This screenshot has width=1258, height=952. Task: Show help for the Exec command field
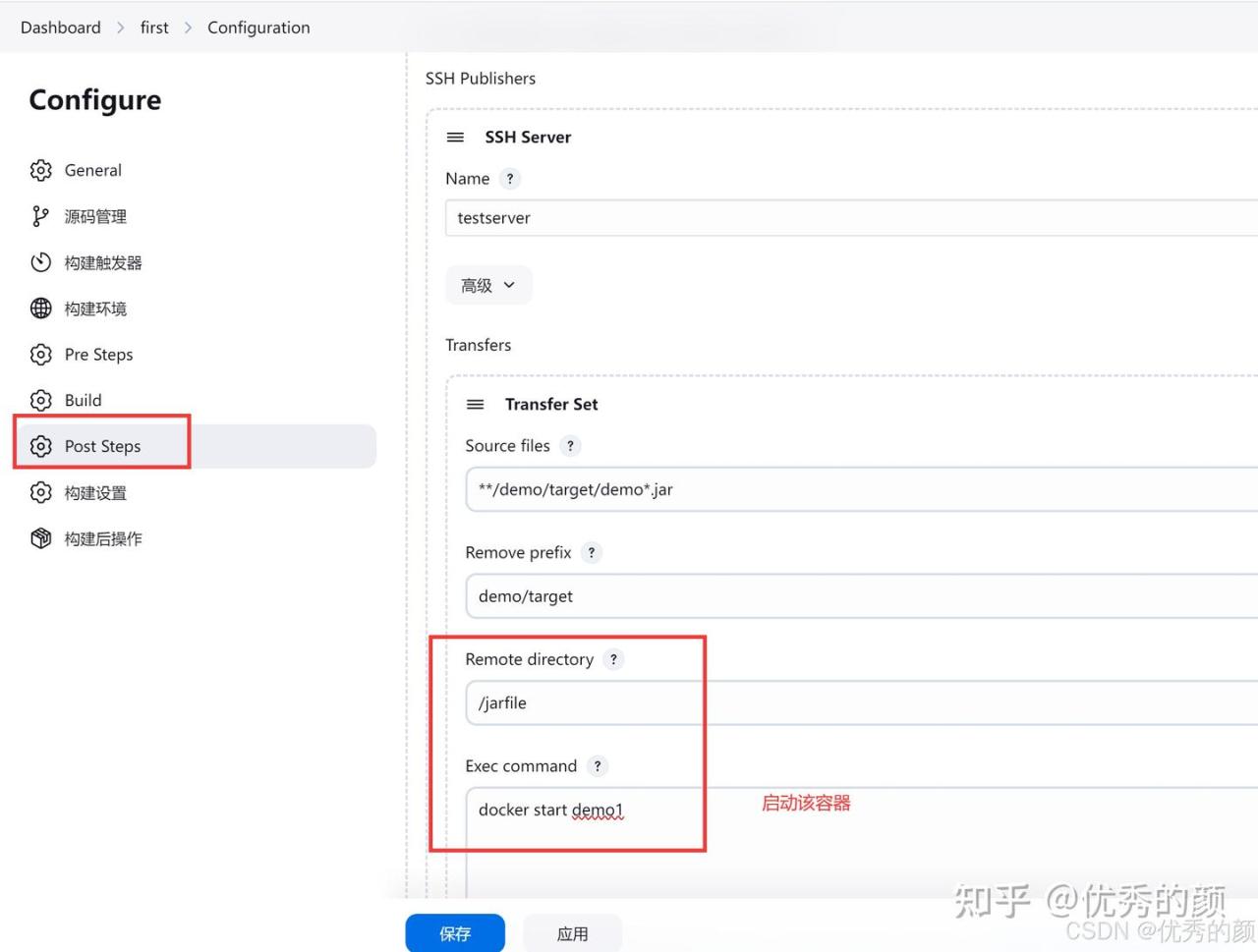(x=598, y=766)
